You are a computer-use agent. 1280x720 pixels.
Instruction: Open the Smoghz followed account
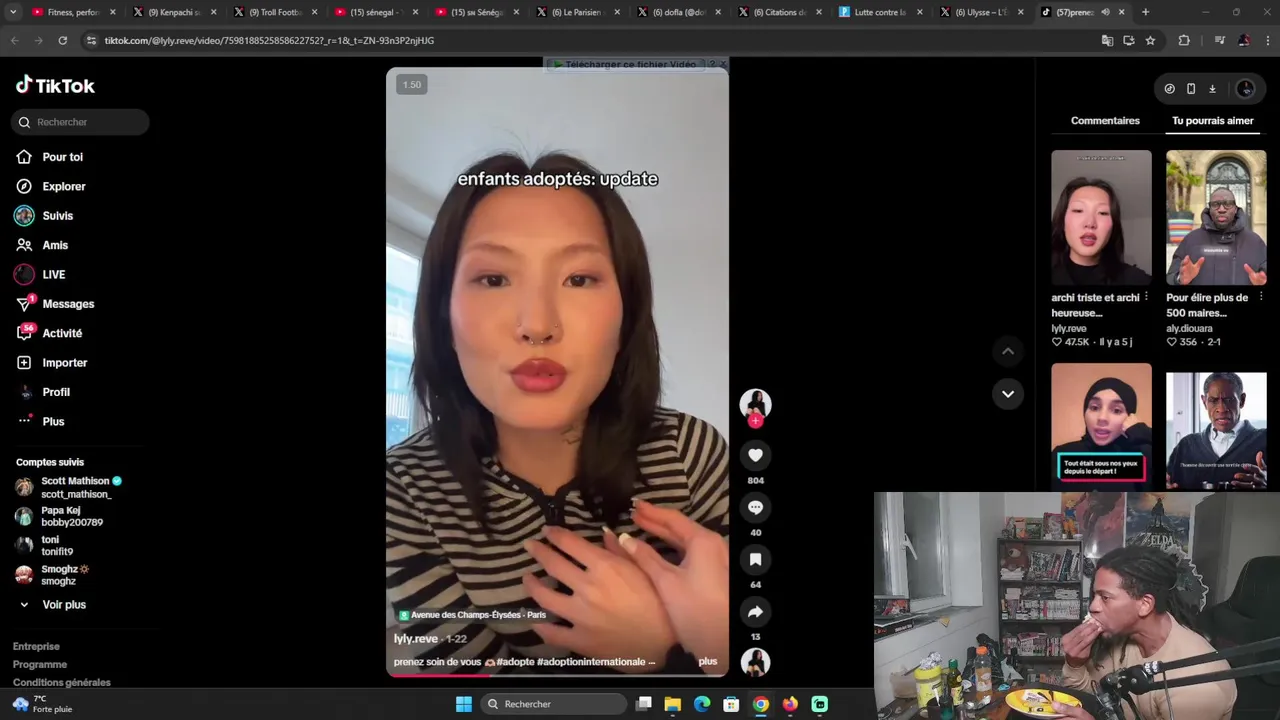[x=60, y=575]
